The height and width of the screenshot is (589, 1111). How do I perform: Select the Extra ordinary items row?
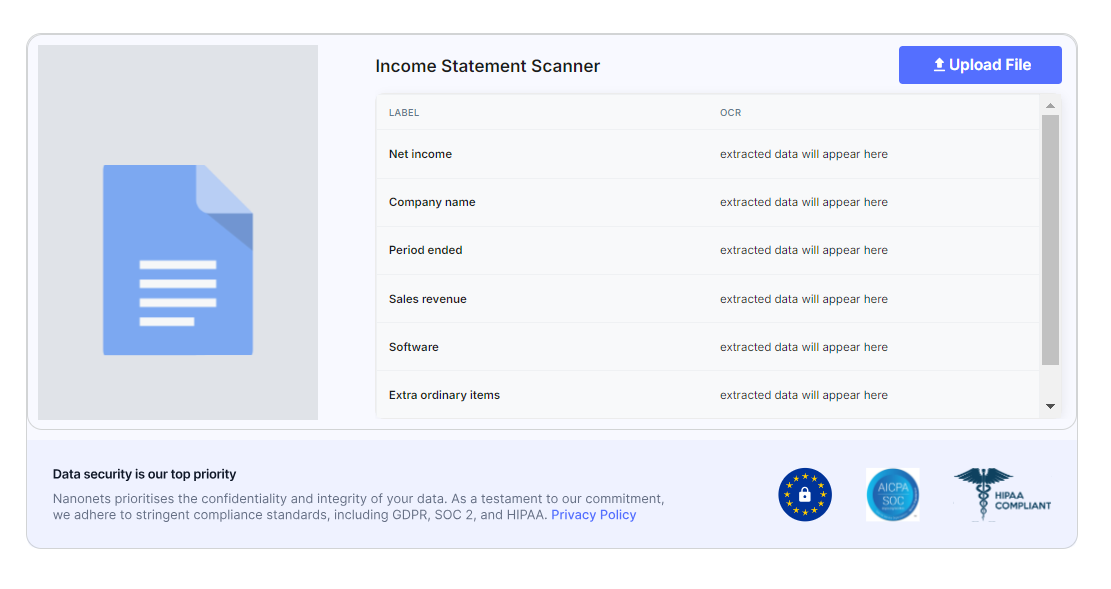[444, 394]
